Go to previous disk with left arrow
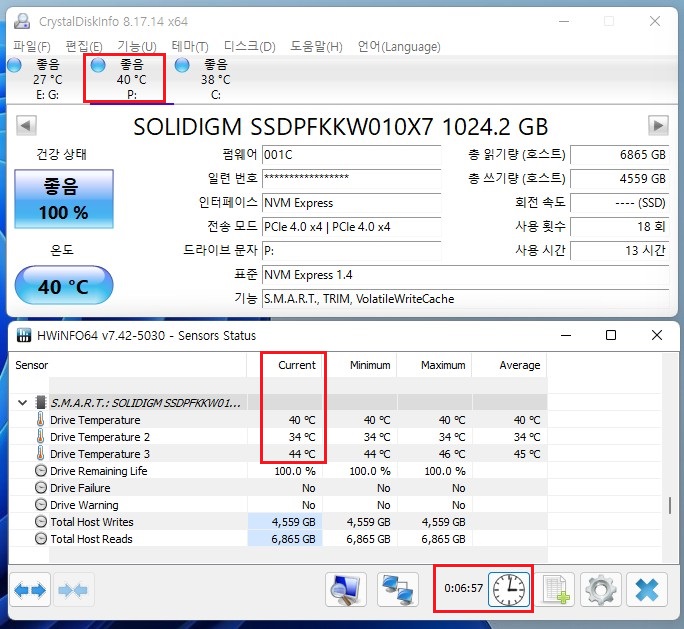 26,126
